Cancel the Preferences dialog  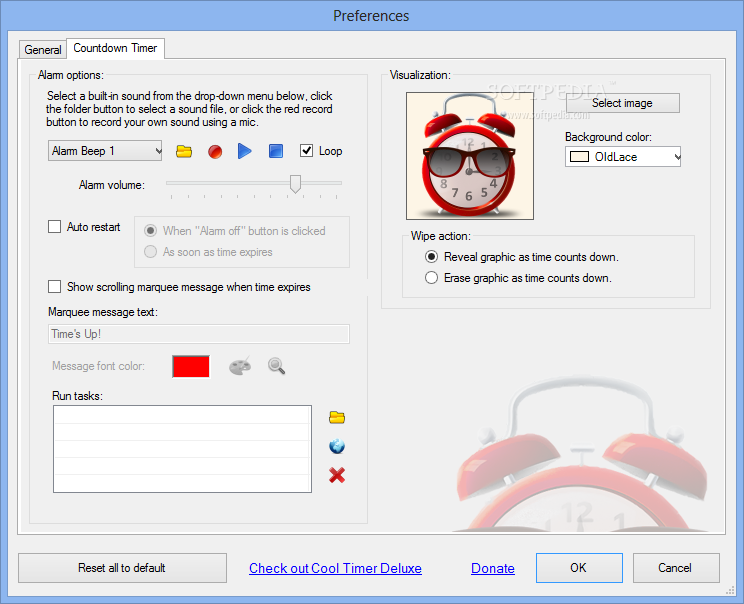pyautogui.click(x=676, y=568)
